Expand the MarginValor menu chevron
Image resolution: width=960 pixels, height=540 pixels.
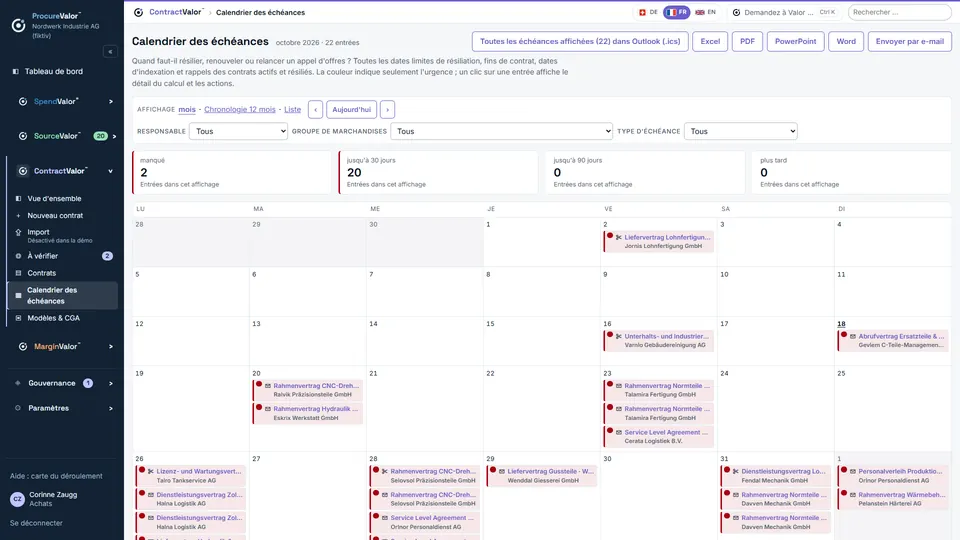click(111, 347)
